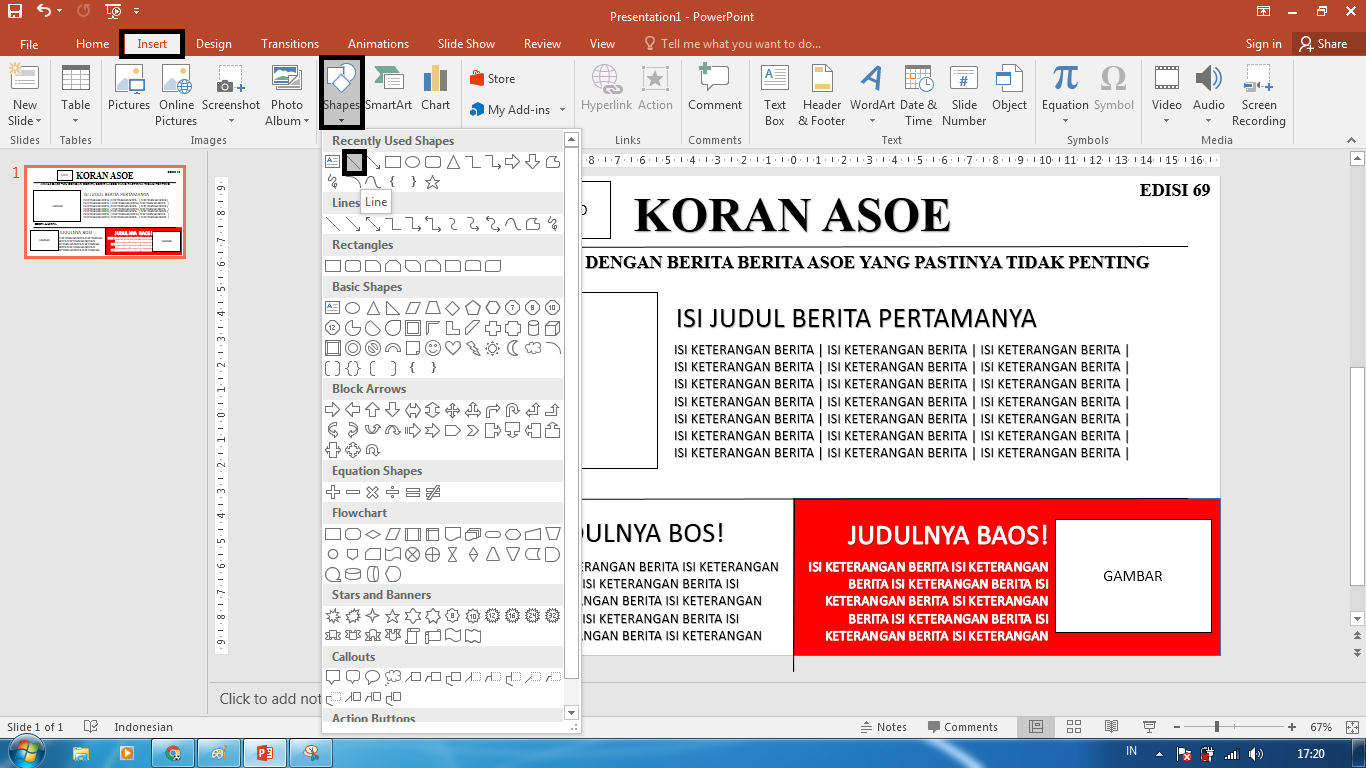Screen dimensions: 1366x768
Task: Open the Design tab
Action: point(213,44)
